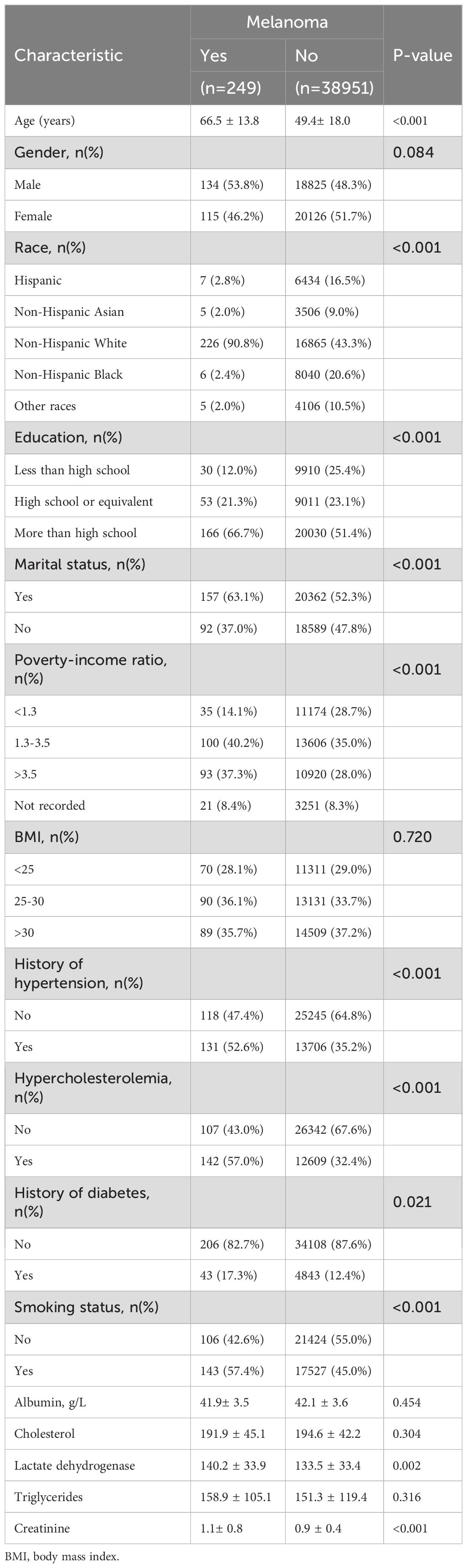Click the Smoking status, n(%) heading
The image size is (467, 1568).
click(x=86, y=1307)
